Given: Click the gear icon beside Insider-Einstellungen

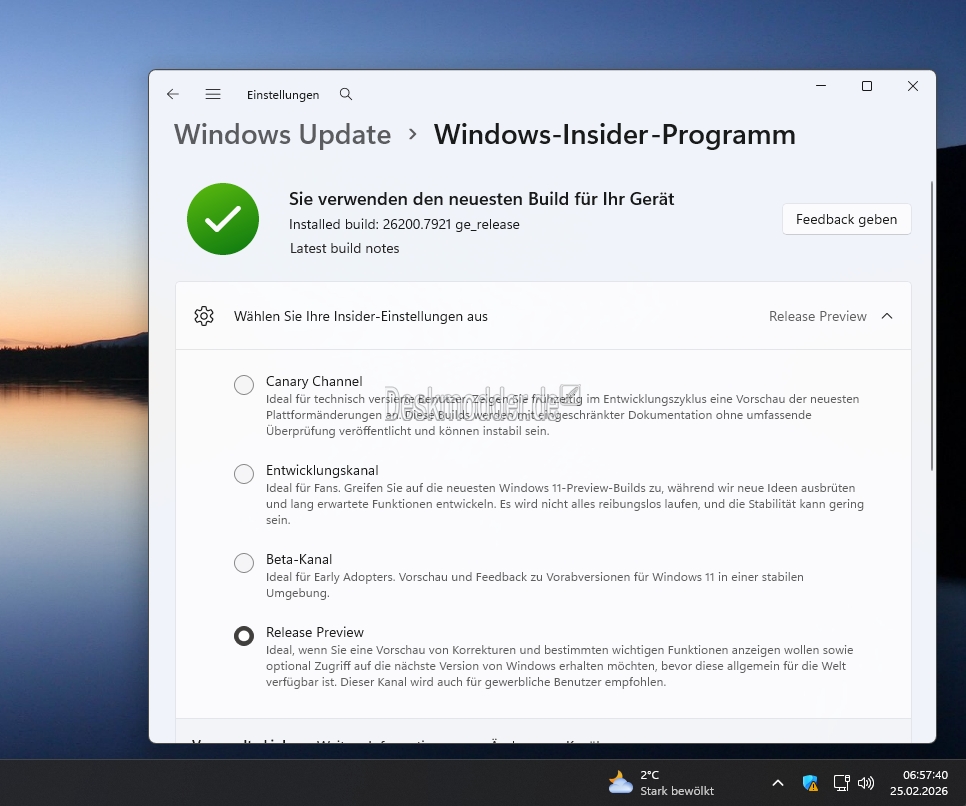Looking at the screenshot, I should point(204,316).
